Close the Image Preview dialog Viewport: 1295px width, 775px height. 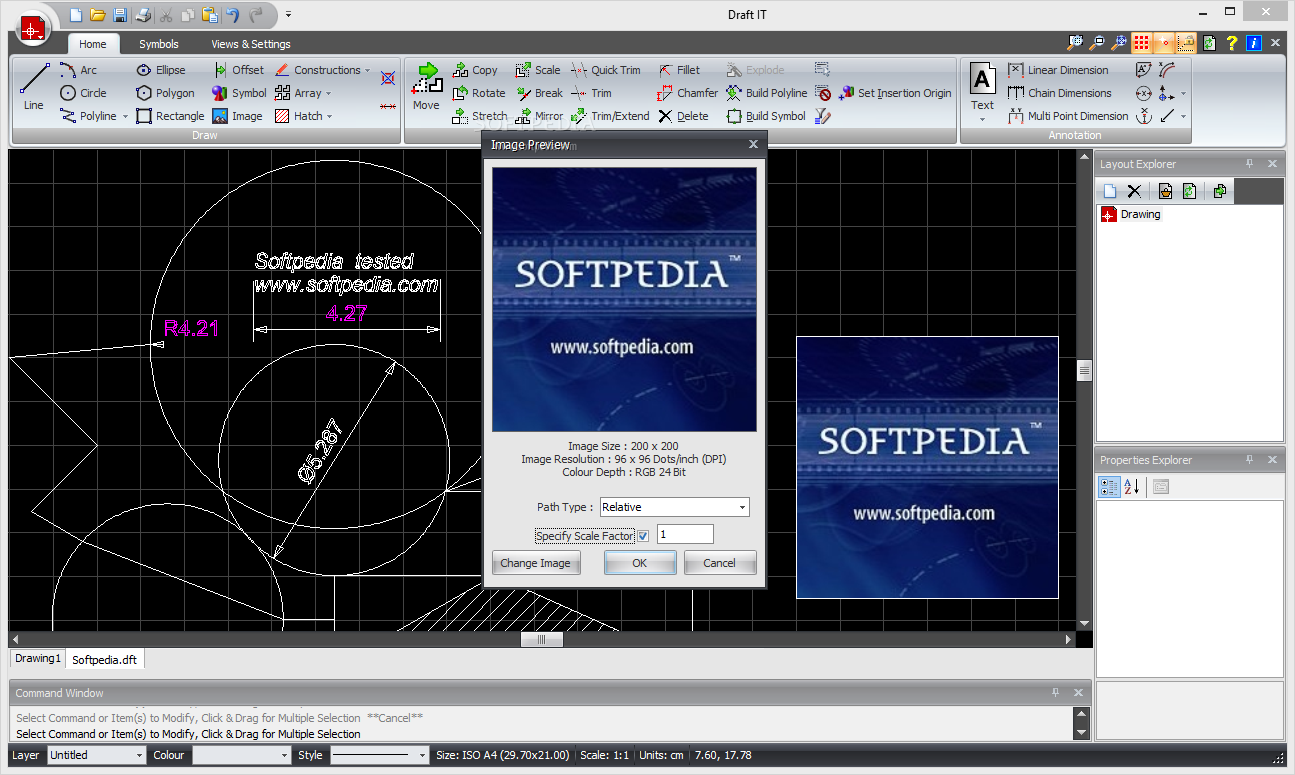[754, 145]
